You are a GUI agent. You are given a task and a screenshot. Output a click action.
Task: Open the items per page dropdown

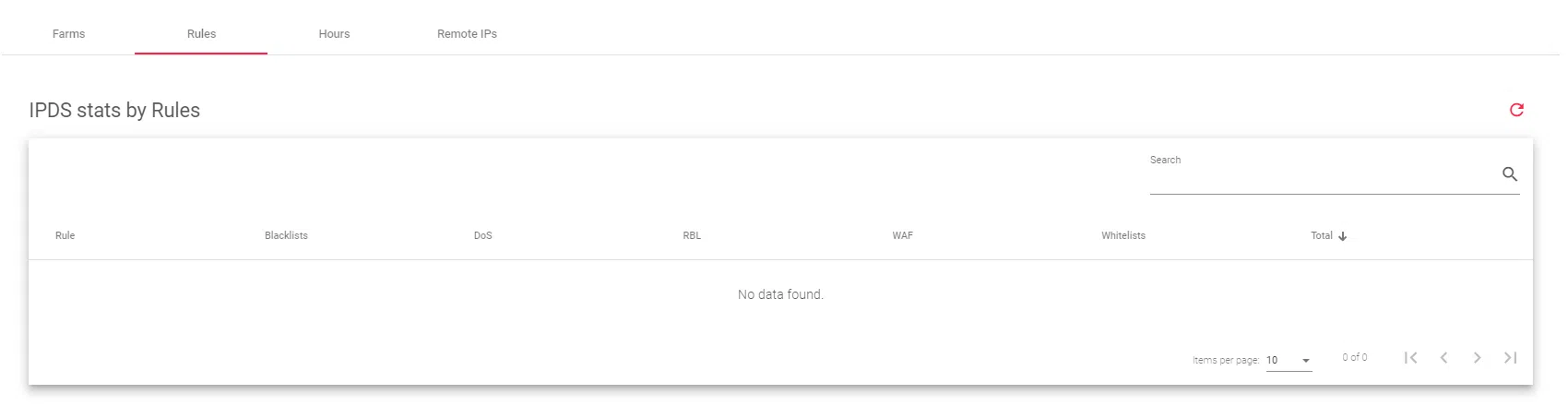(1289, 360)
